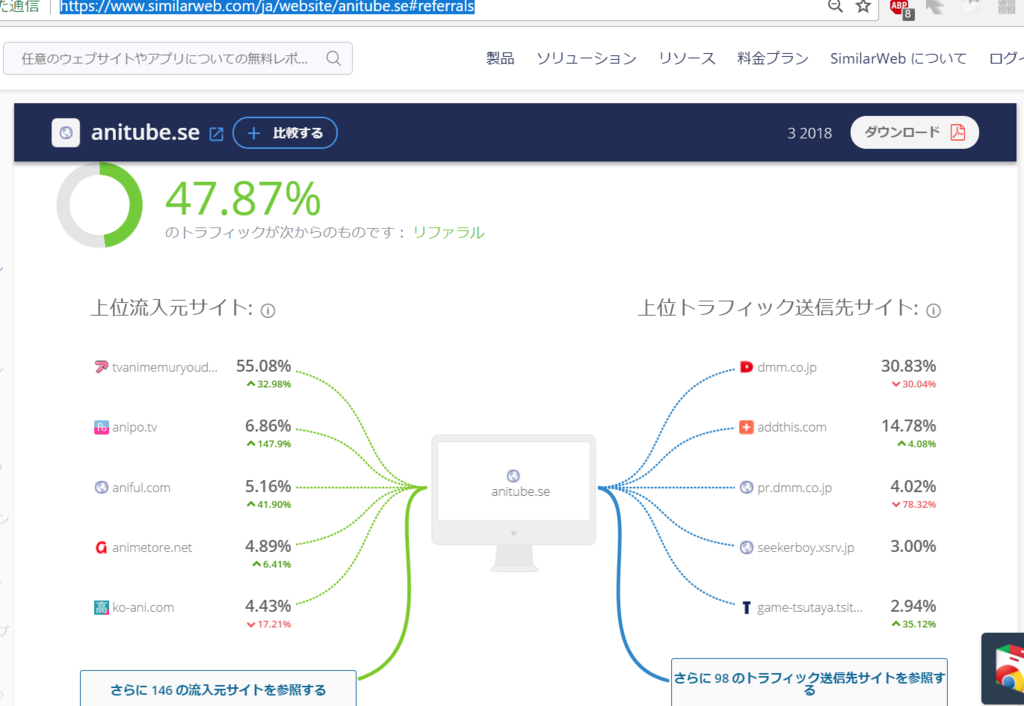Click the 3 2018 date label
The height and width of the screenshot is (706, 1024).
(x=809, y=133)
